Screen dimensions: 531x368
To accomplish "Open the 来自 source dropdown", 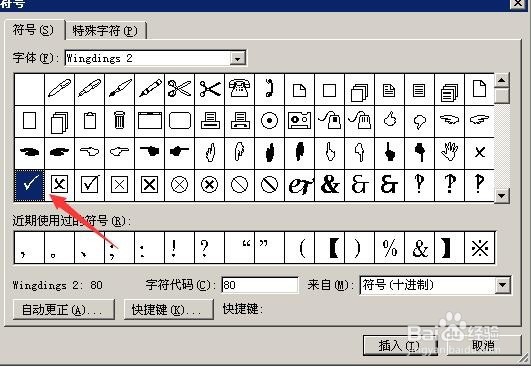I will pos(503,285).
